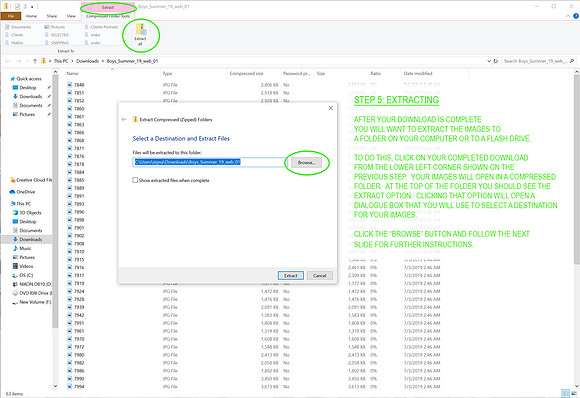
Task: Switch to the View ribbon tab
Action: [x=71, y=16]
